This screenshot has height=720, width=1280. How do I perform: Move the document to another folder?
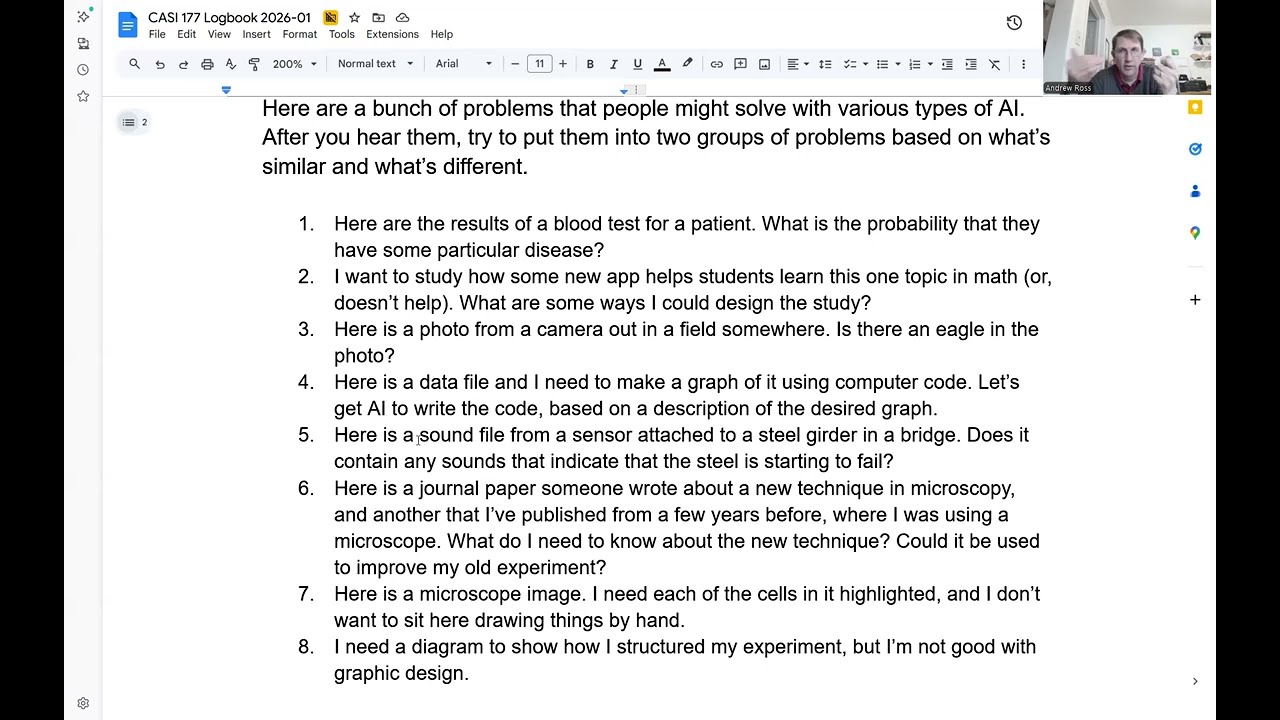tap(378, 18)
